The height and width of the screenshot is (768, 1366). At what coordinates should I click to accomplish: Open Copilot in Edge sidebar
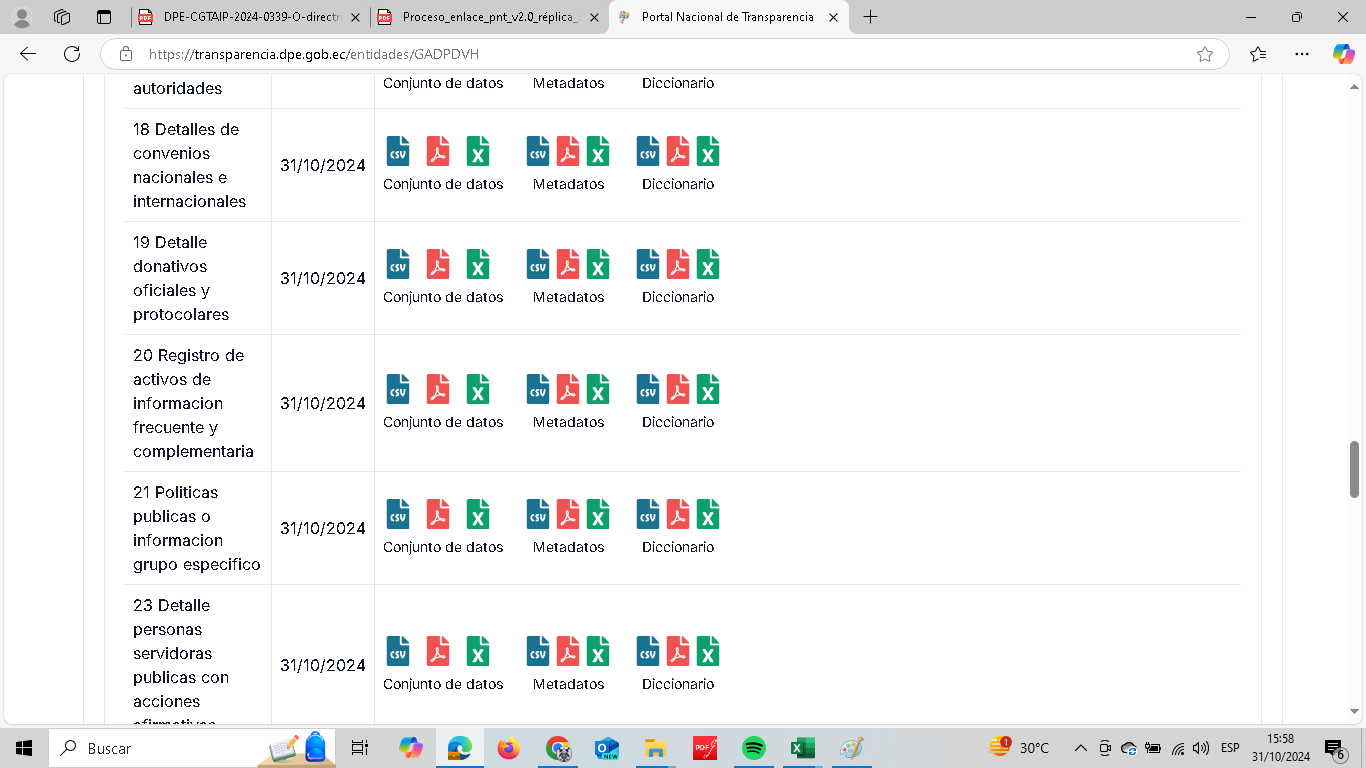(1343, 54)
